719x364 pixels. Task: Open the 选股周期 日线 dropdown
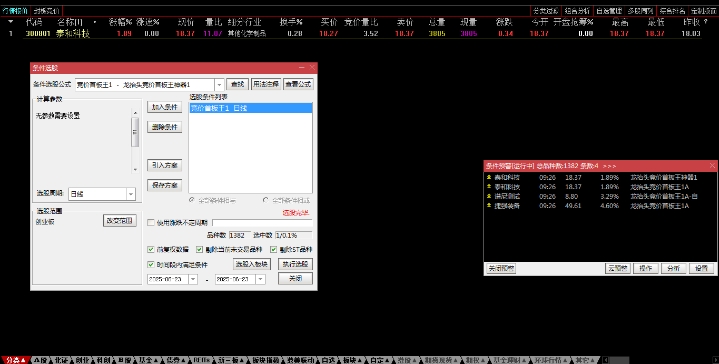click(x=131, y=194)
